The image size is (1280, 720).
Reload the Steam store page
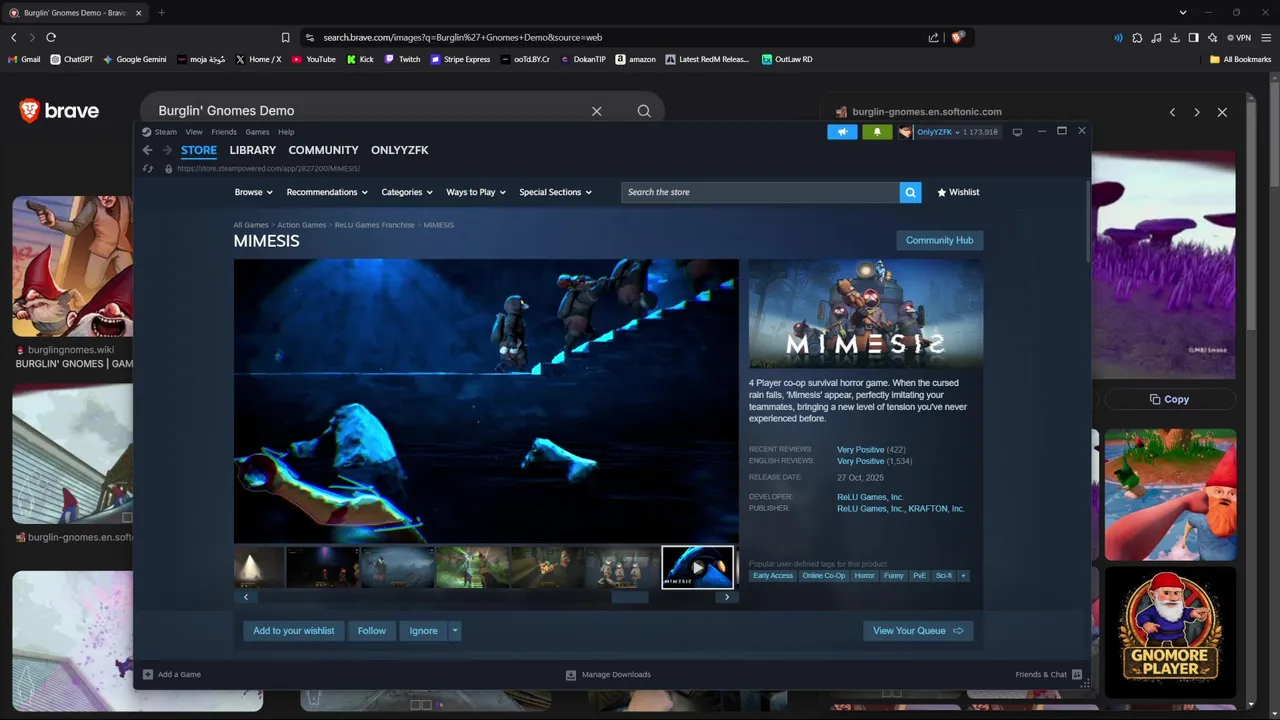[x=148, y=169]
